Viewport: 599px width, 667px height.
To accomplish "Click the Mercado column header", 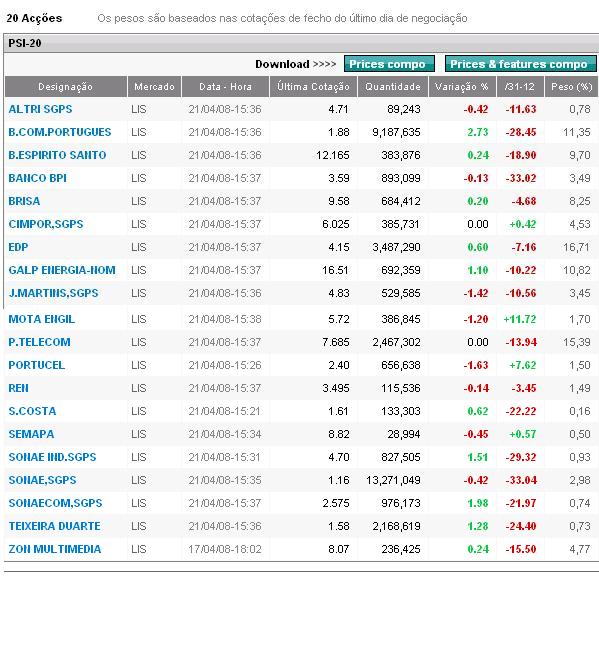I will pyautogui.click(x=154, y=87).
